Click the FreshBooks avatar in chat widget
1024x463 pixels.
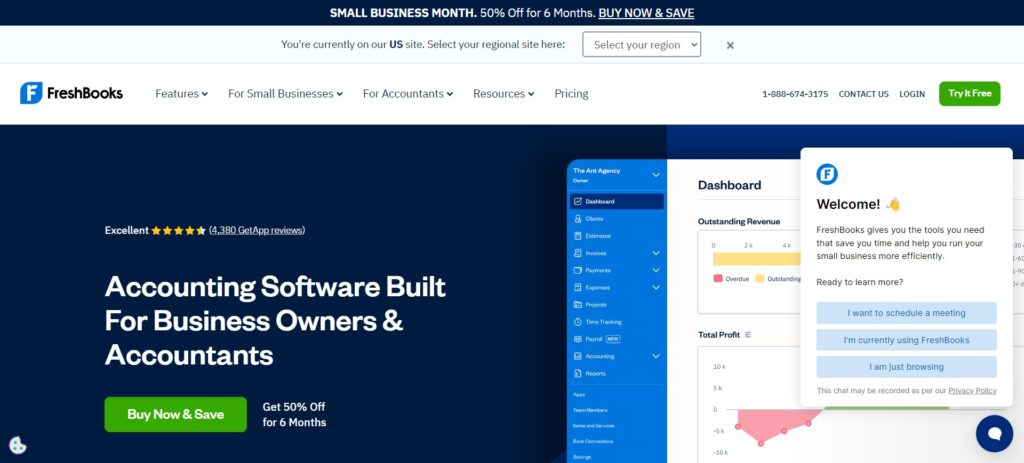[x=827, y=174]
